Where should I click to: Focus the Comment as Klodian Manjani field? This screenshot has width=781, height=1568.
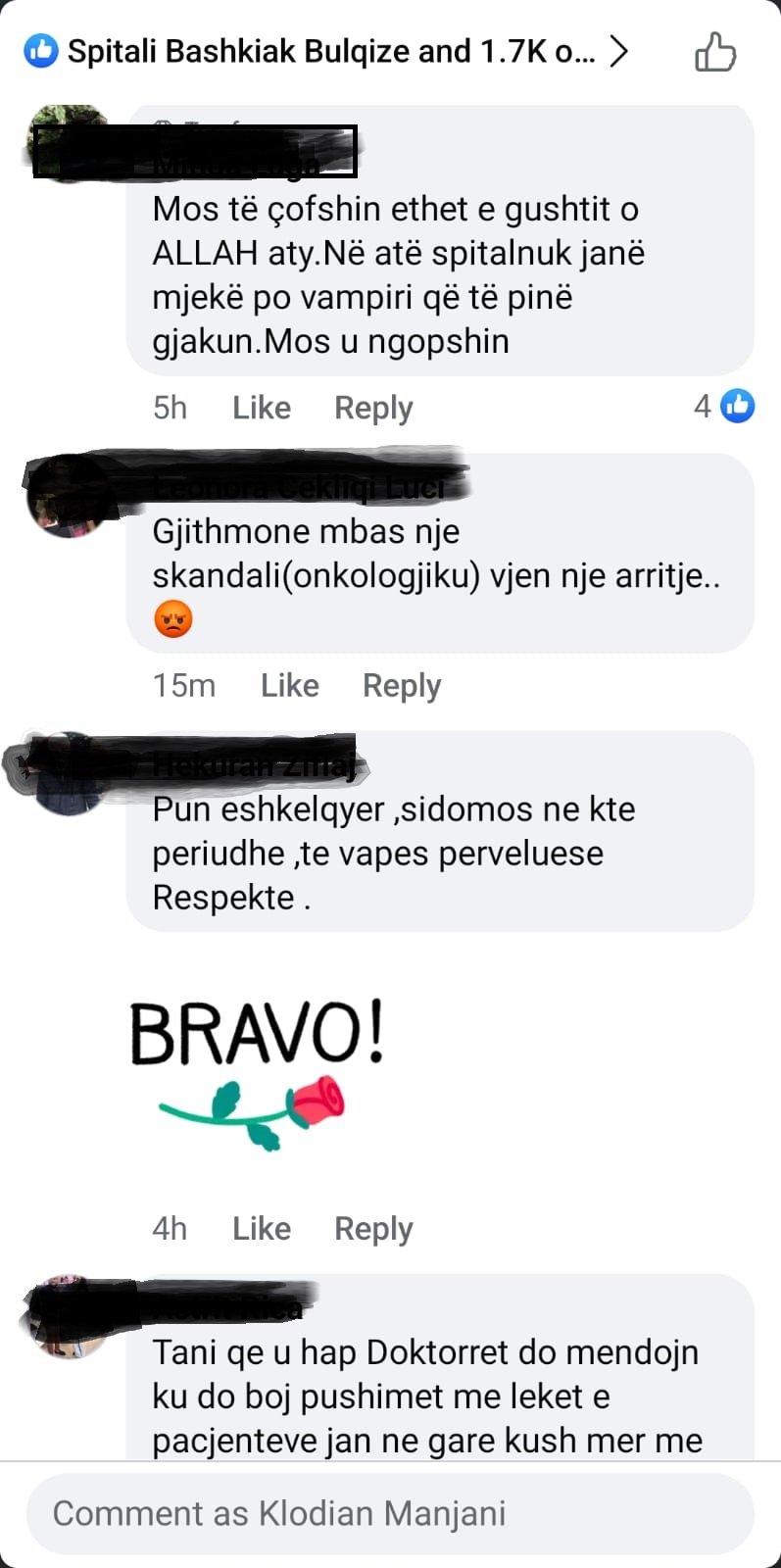[390, 1513]
